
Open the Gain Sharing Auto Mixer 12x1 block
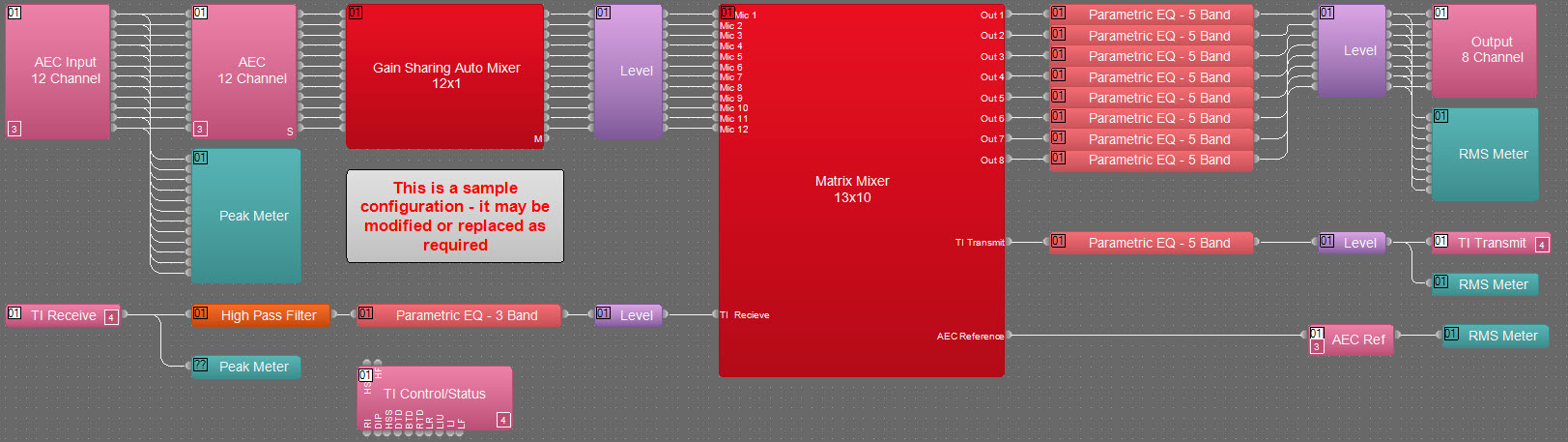pyautogui.click(x=445, y=75)
